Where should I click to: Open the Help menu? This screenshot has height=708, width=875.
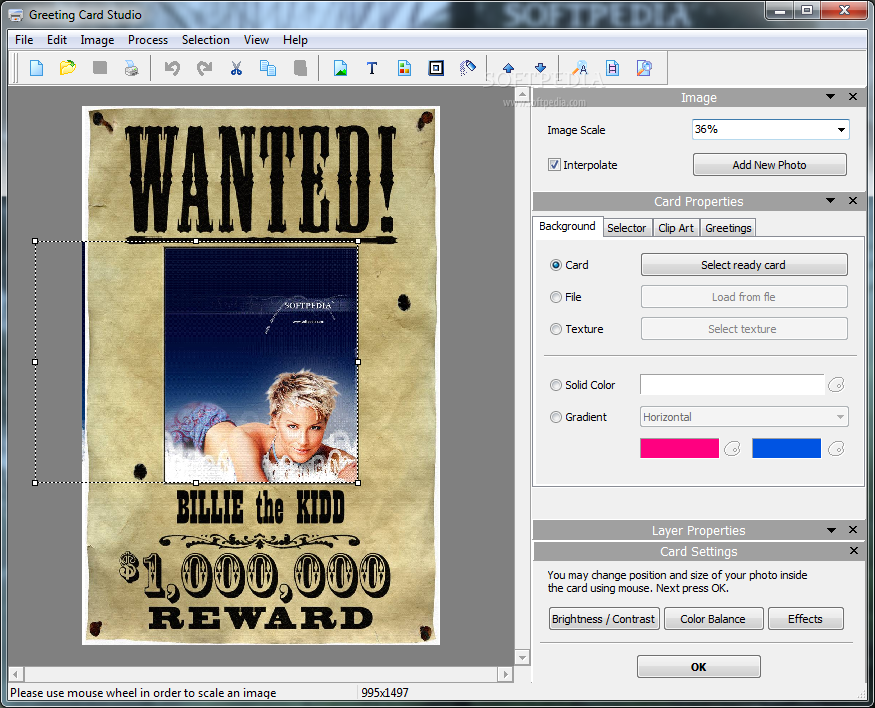(x=295, y=40)
